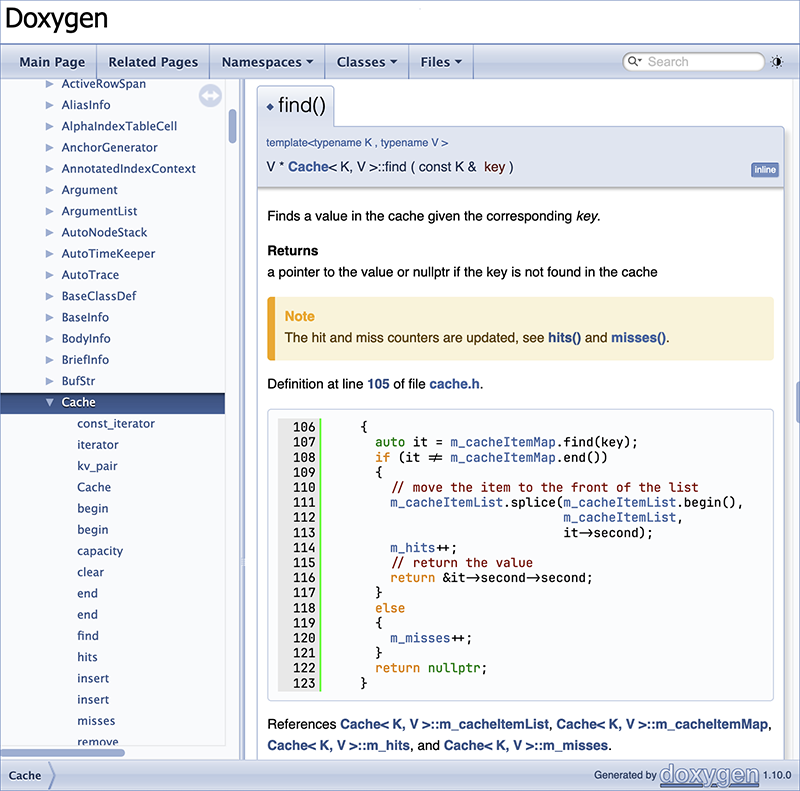Follow the hits() link in note
Viewport: 800px width, 791px height.
click(564, 338)
